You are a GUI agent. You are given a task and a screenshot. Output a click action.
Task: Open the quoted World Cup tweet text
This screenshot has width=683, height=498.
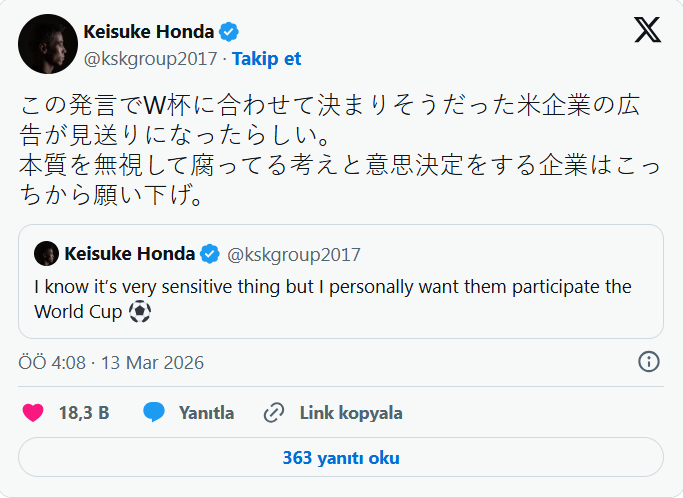tap(332, 298)
